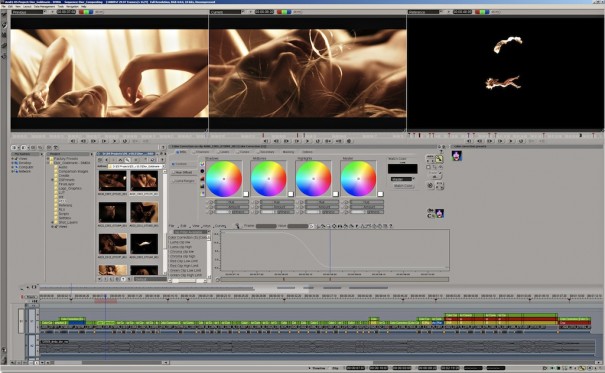Click the key icon left of Frame field
The height and width of the screenshot is (373, 605).
click(238, 226)
